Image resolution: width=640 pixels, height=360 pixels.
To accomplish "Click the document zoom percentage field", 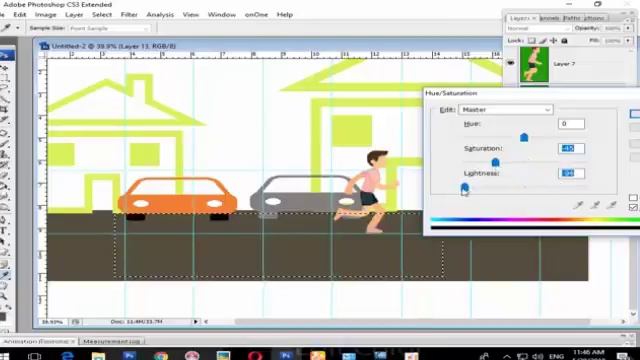I will [x=53, y=322].
